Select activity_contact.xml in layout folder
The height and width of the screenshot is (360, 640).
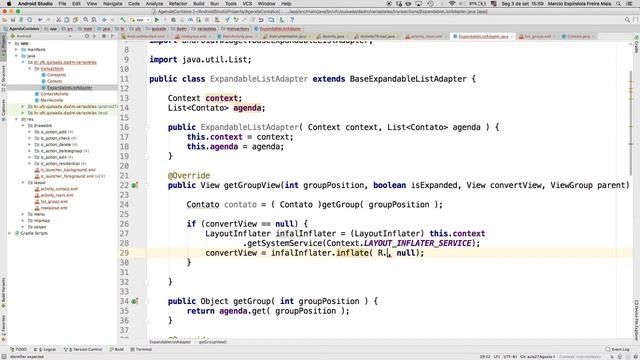click(x=59, y=189)
